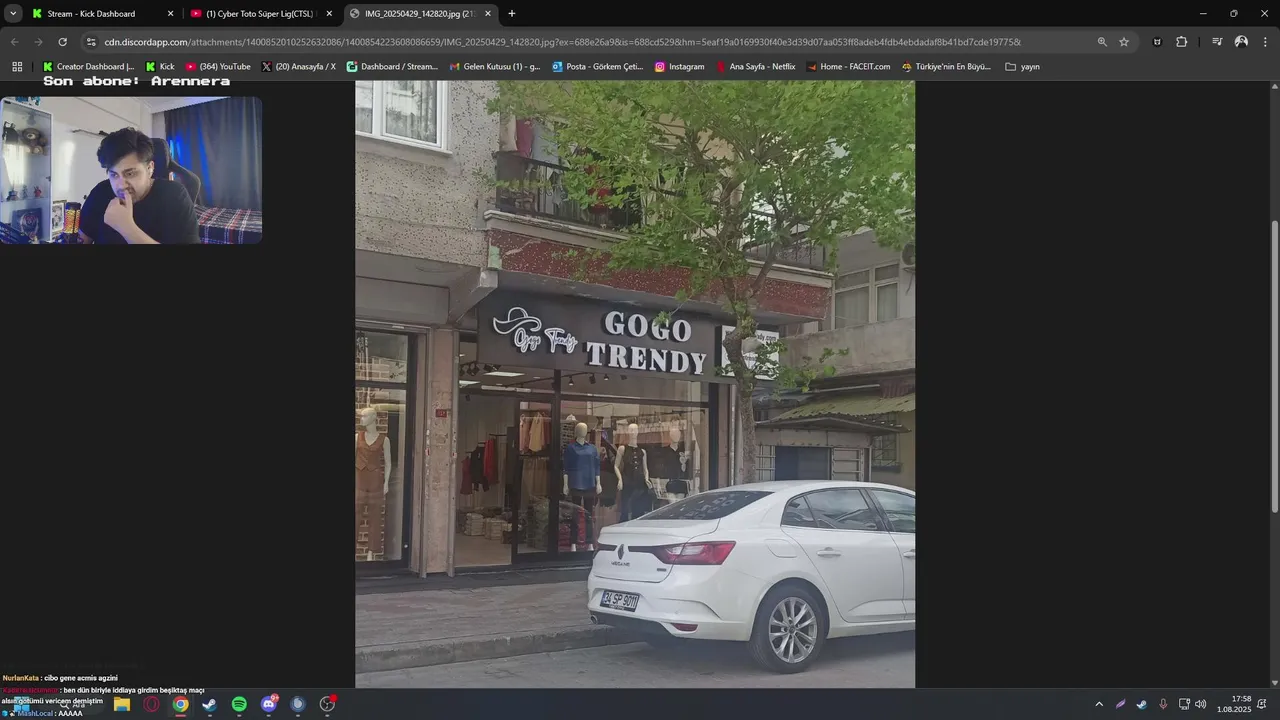Screen dimensions: 1280x720
Task: Open Google Chrome from the taskbar
Action: [x=180, y=704]
